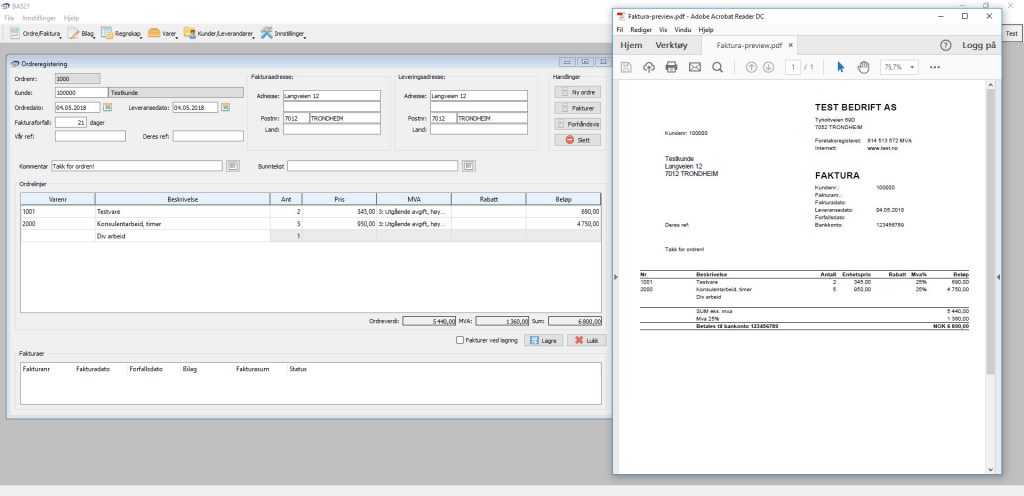Click the search magnifier icon in Acrobat

point(717,67)
